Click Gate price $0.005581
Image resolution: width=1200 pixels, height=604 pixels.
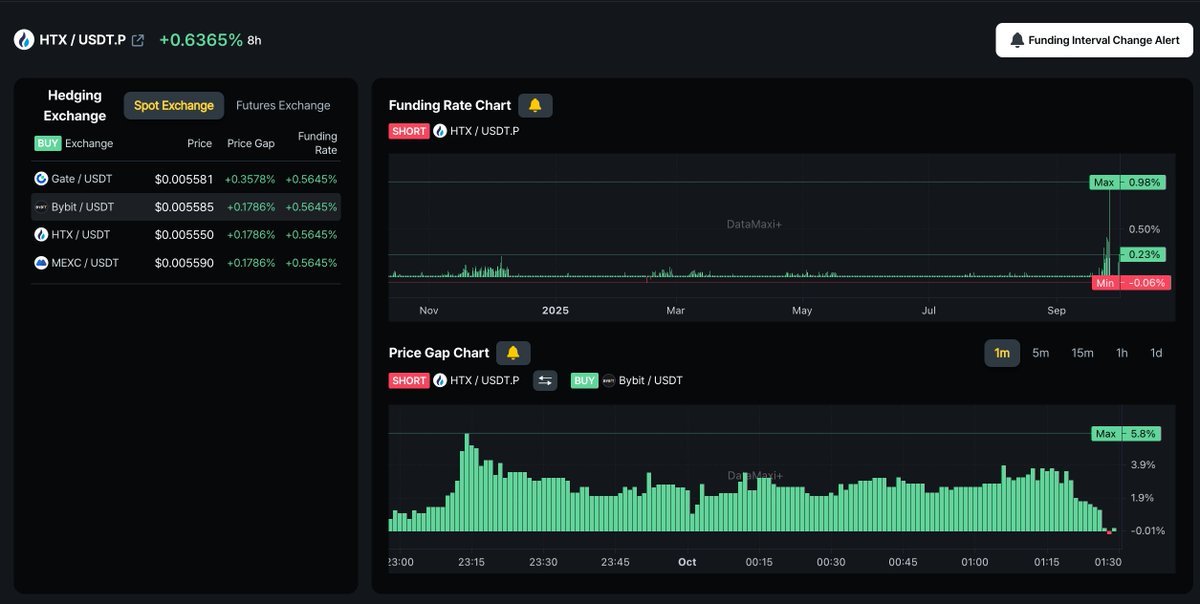click(184, 179)
